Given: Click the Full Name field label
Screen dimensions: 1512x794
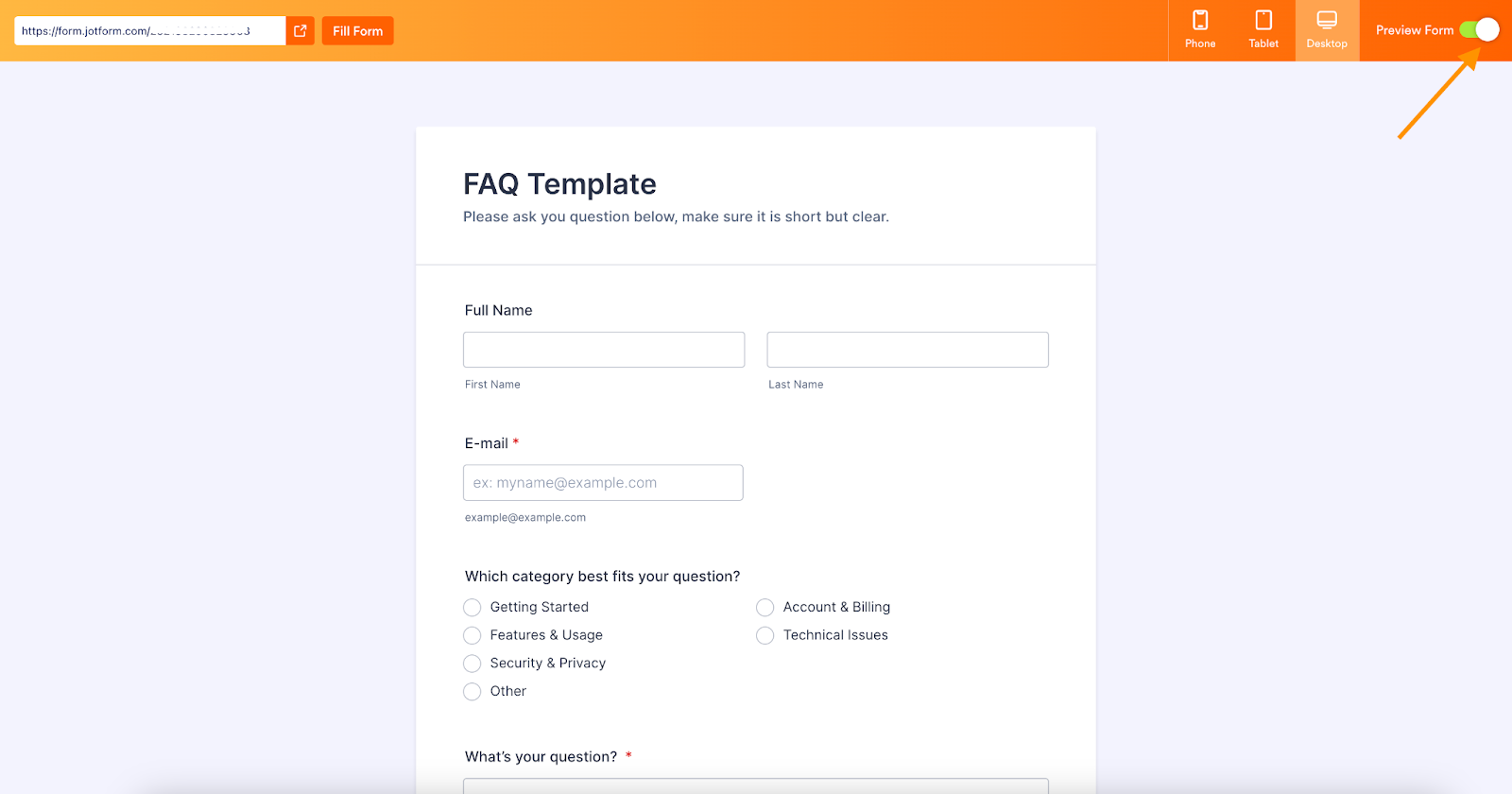Looking at the screenshot, I should (498, 310).
